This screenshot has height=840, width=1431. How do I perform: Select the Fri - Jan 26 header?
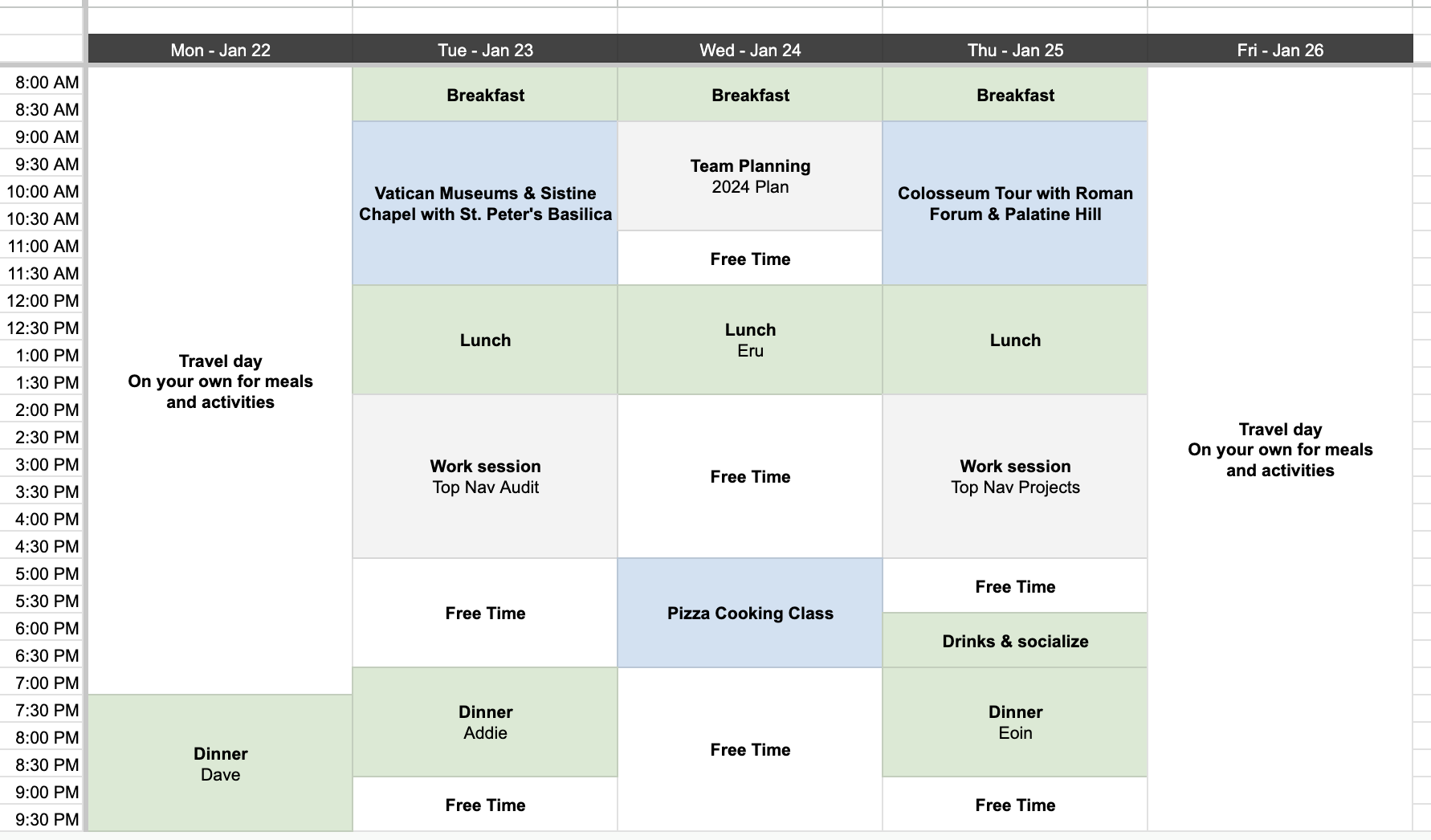(x=1280, y=50)
